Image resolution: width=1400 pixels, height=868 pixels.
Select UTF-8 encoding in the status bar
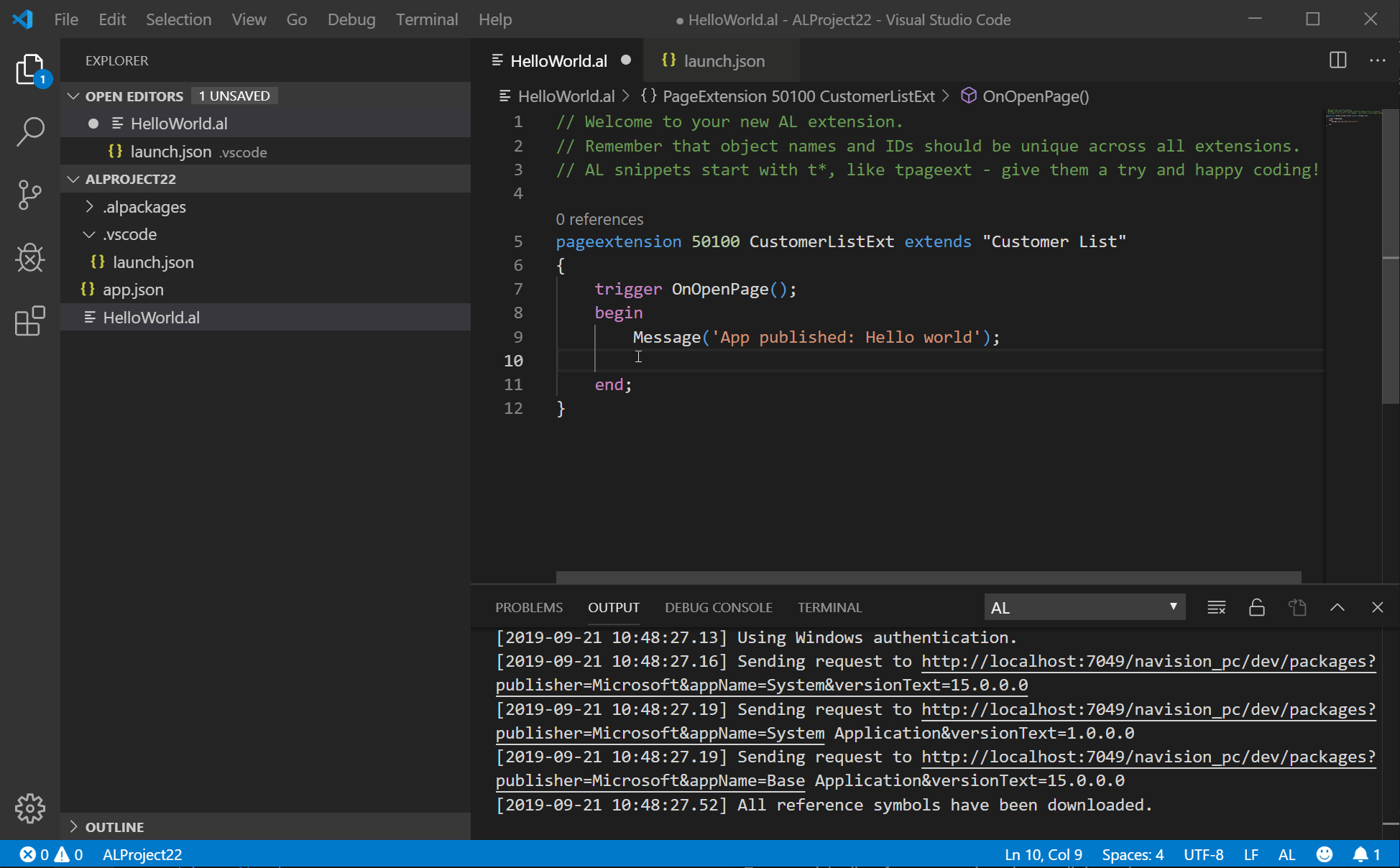tap(1204, 854)
